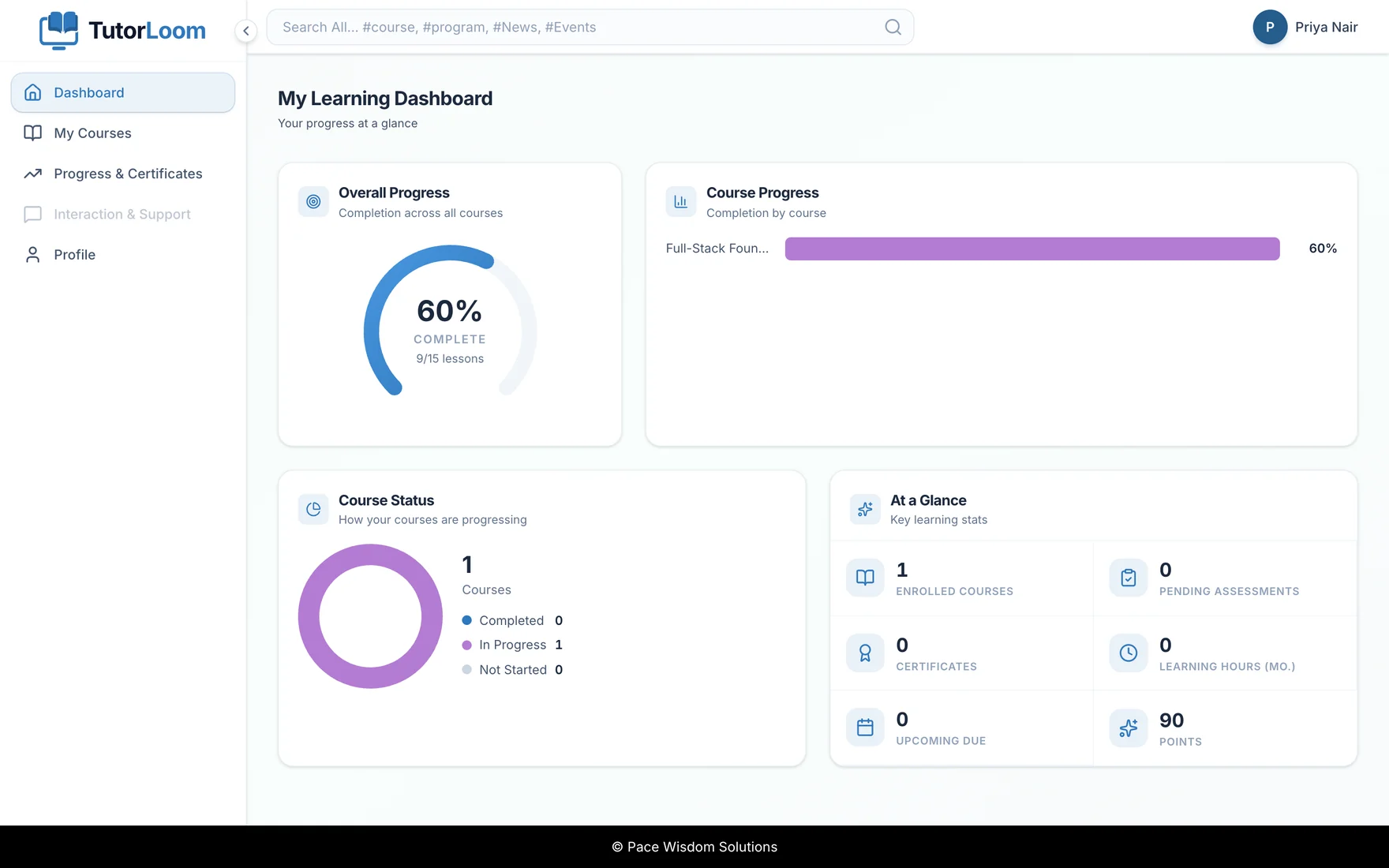The width and height of the screenshot is (1389, 868).
Task: Open Progress & Certificates section
Action: click(x=123, y=174)
